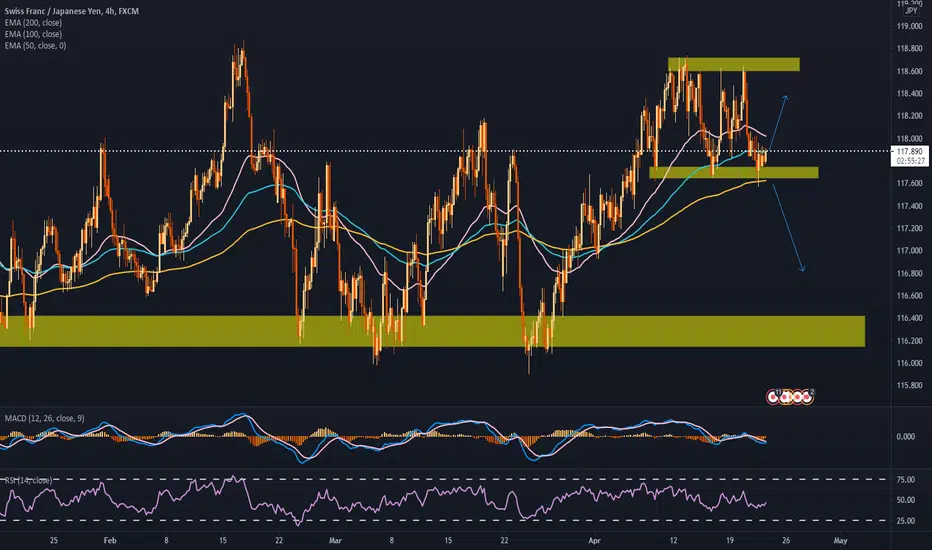Click the Apr label on time axis
Screen dimensions: 932x550
coord(594,540)
